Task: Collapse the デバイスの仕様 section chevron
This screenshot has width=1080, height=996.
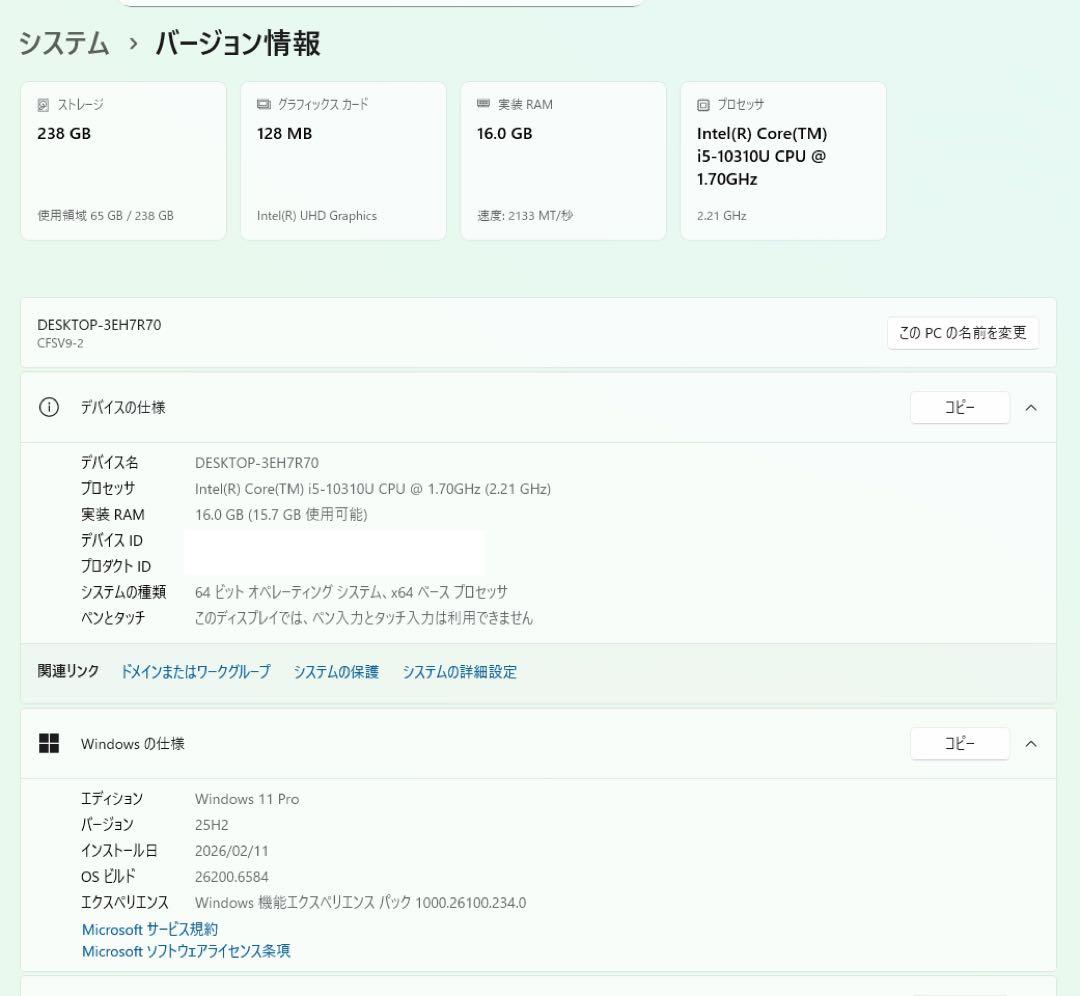Action: (x=1031, y=407)
